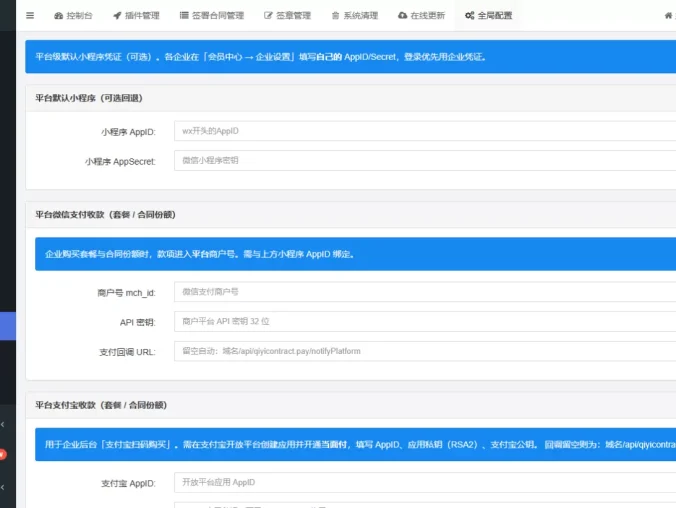Focus the 小程序 AppSecret input field
Viewport: 676px width, 508px height.
tap(425, 160)
